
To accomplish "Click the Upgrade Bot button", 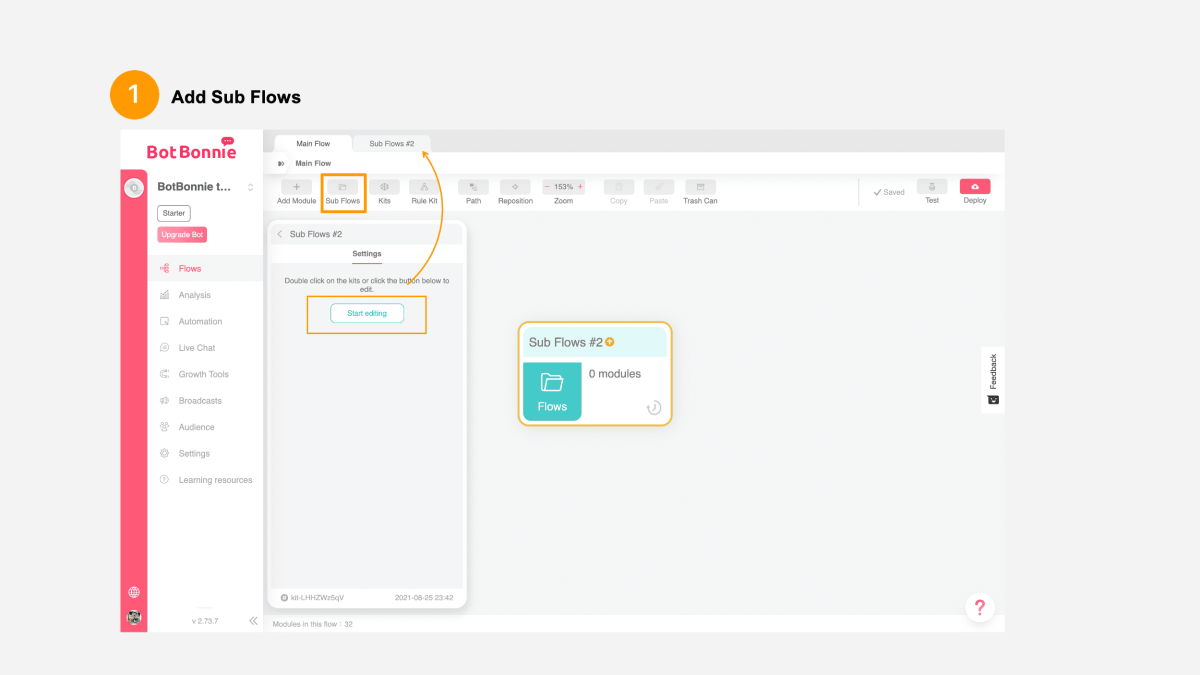I will click(x=183, y=235).
